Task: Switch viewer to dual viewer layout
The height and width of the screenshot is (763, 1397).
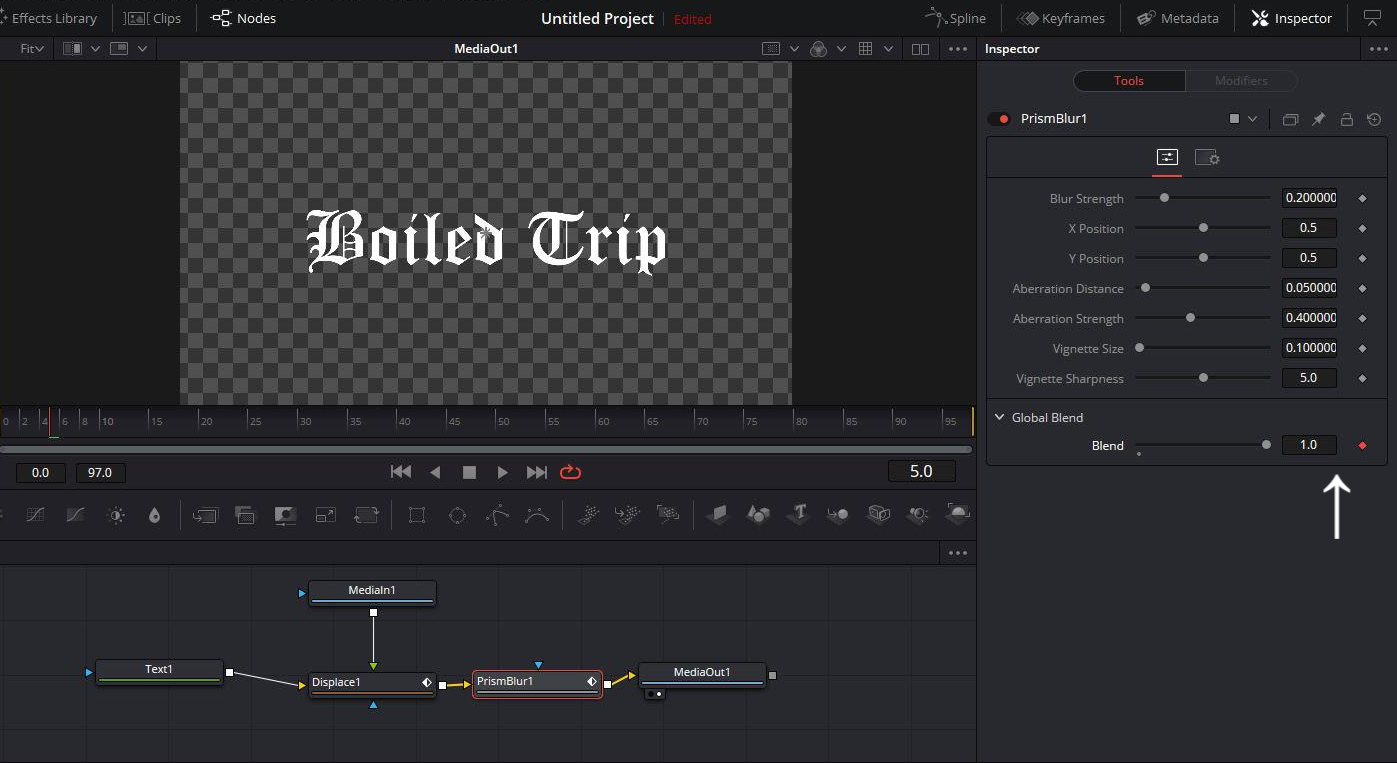Action: (x=920, y=49)
